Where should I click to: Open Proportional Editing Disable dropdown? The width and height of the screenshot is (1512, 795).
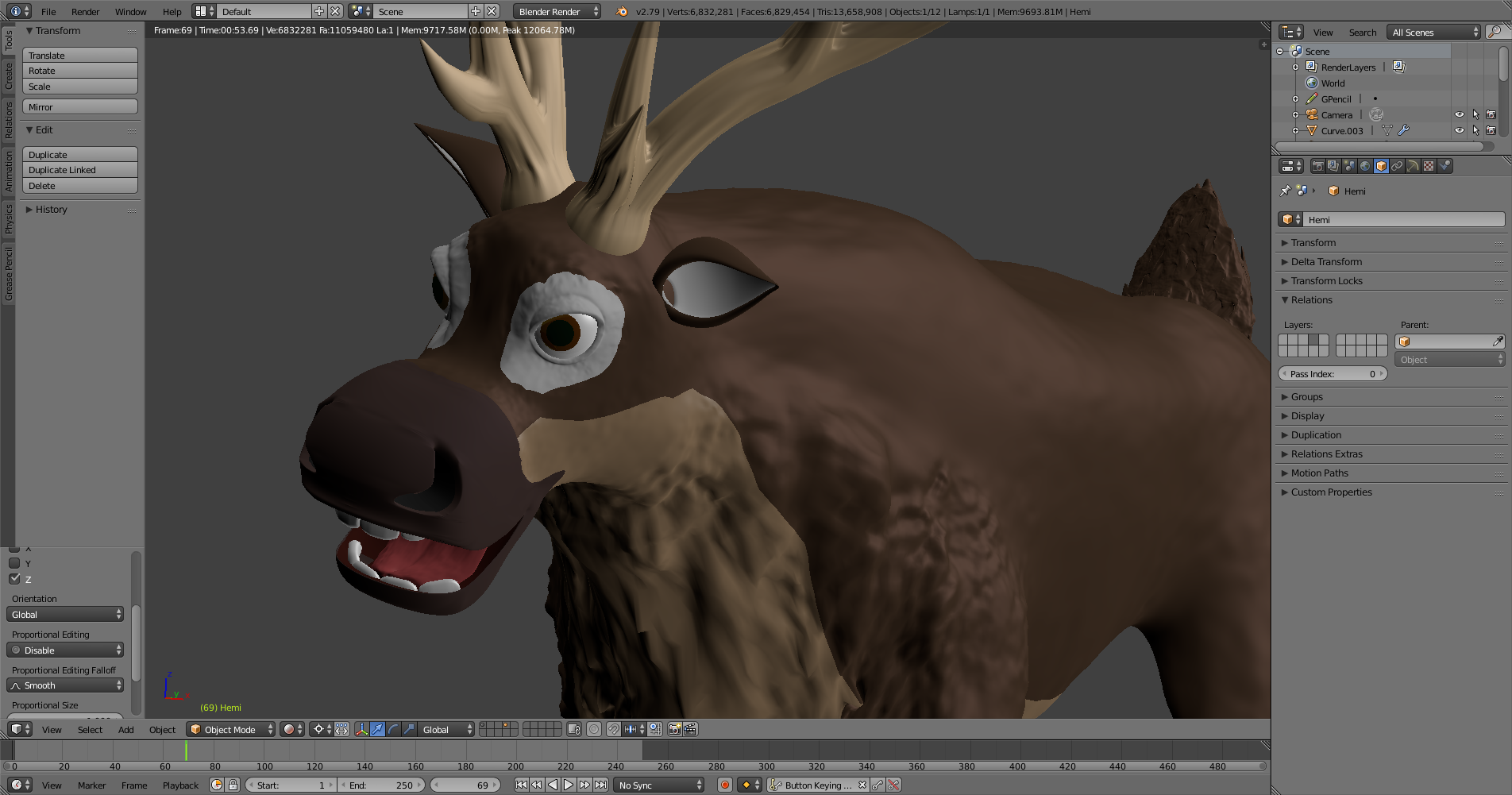click(65, 650)
